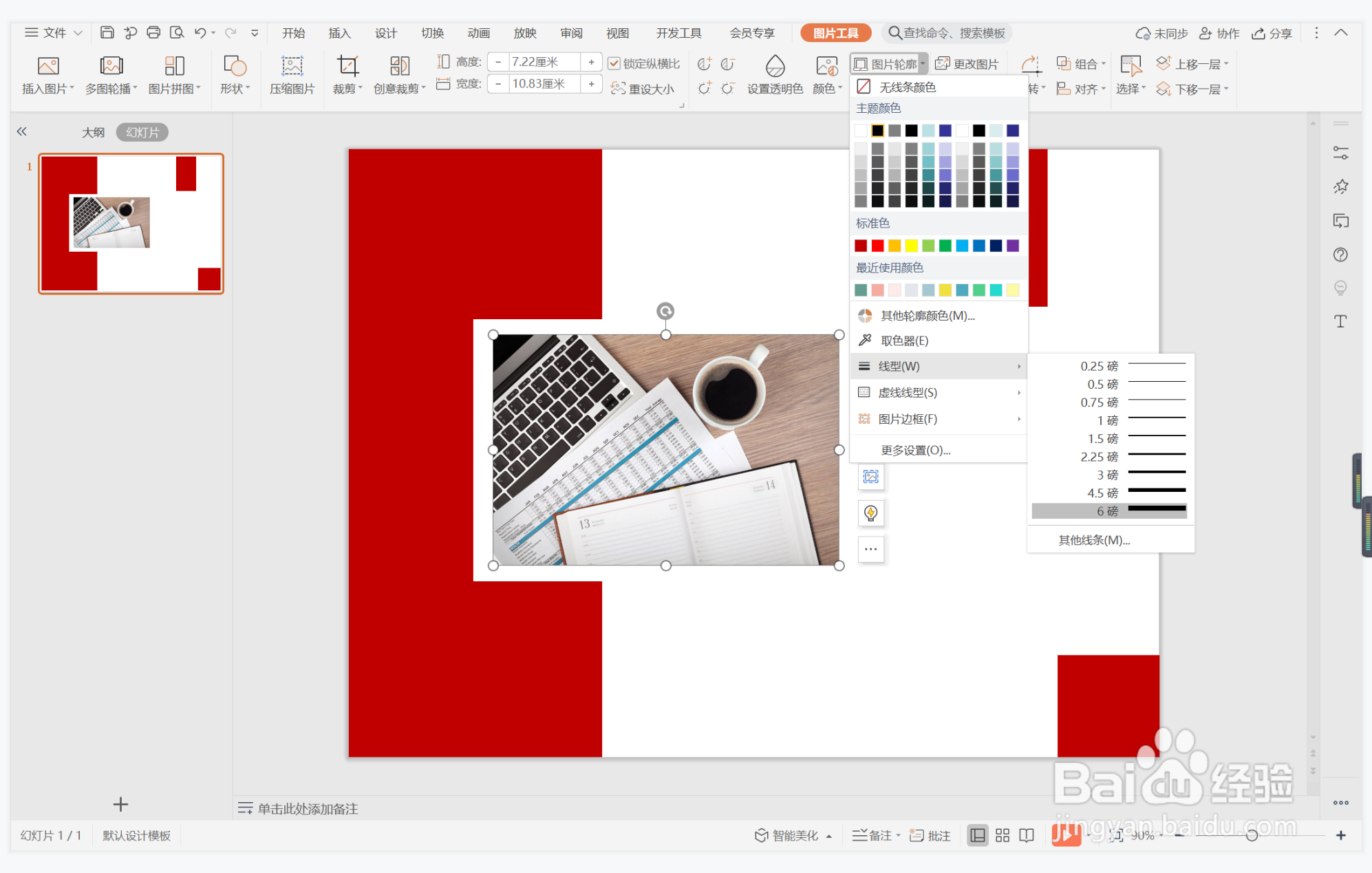
Task: Open the File menu
Action: [x=54, y=33]
